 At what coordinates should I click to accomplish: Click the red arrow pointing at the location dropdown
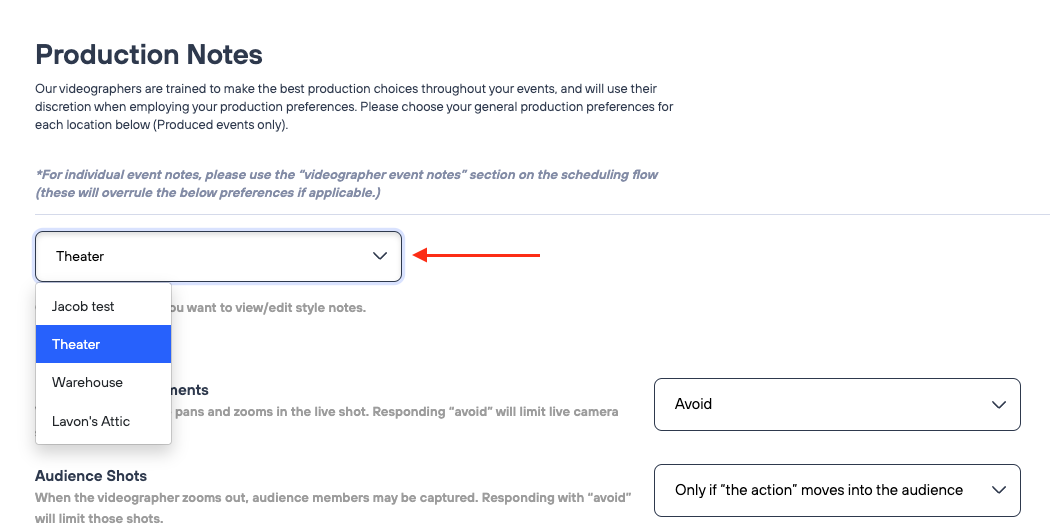coord(477,256)
